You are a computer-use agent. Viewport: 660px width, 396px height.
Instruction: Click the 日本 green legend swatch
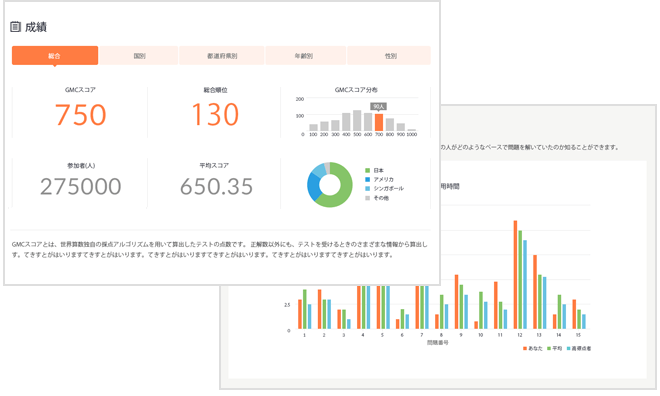tap(367, 170)
